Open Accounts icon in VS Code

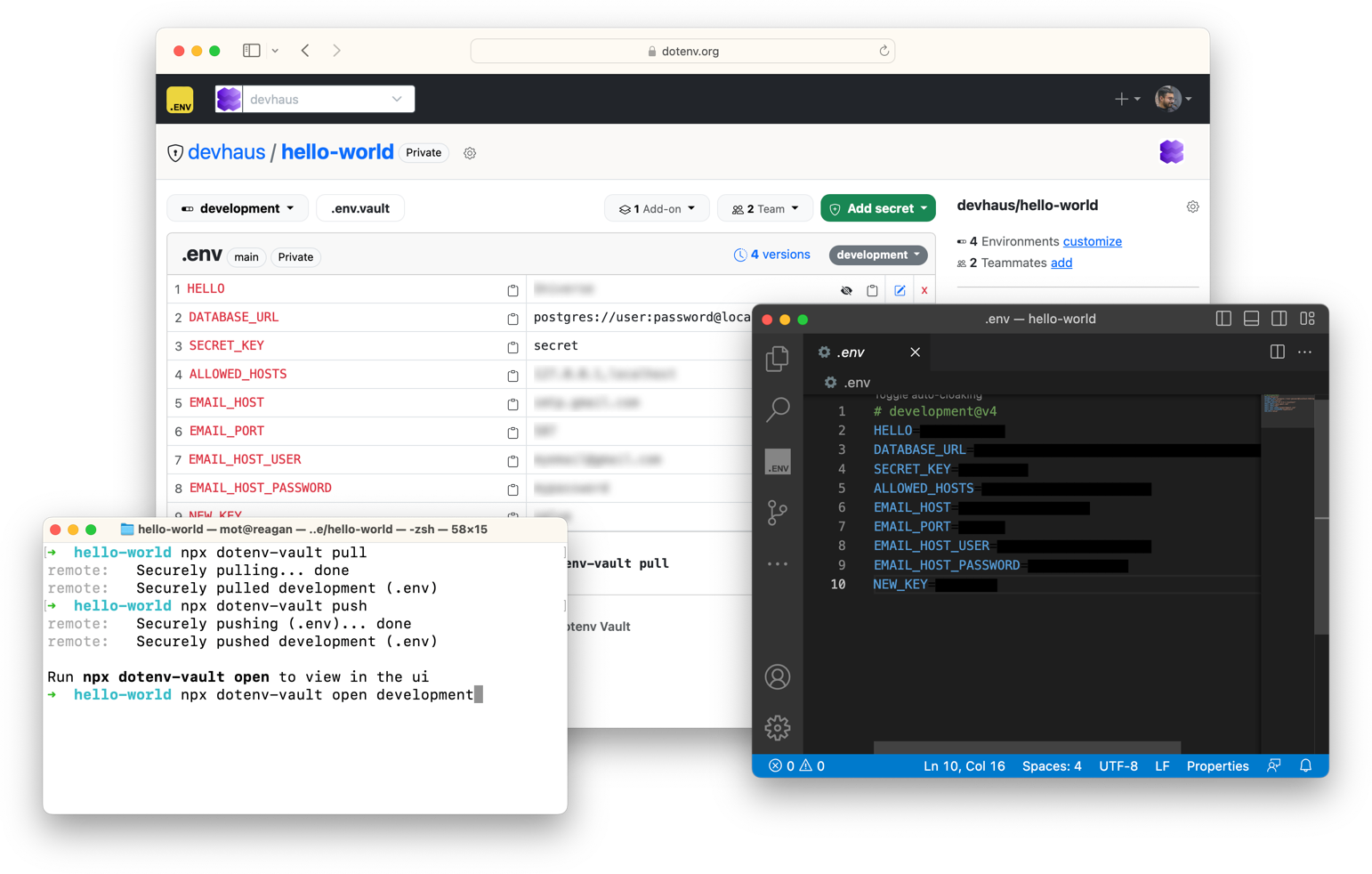[778, 677]
